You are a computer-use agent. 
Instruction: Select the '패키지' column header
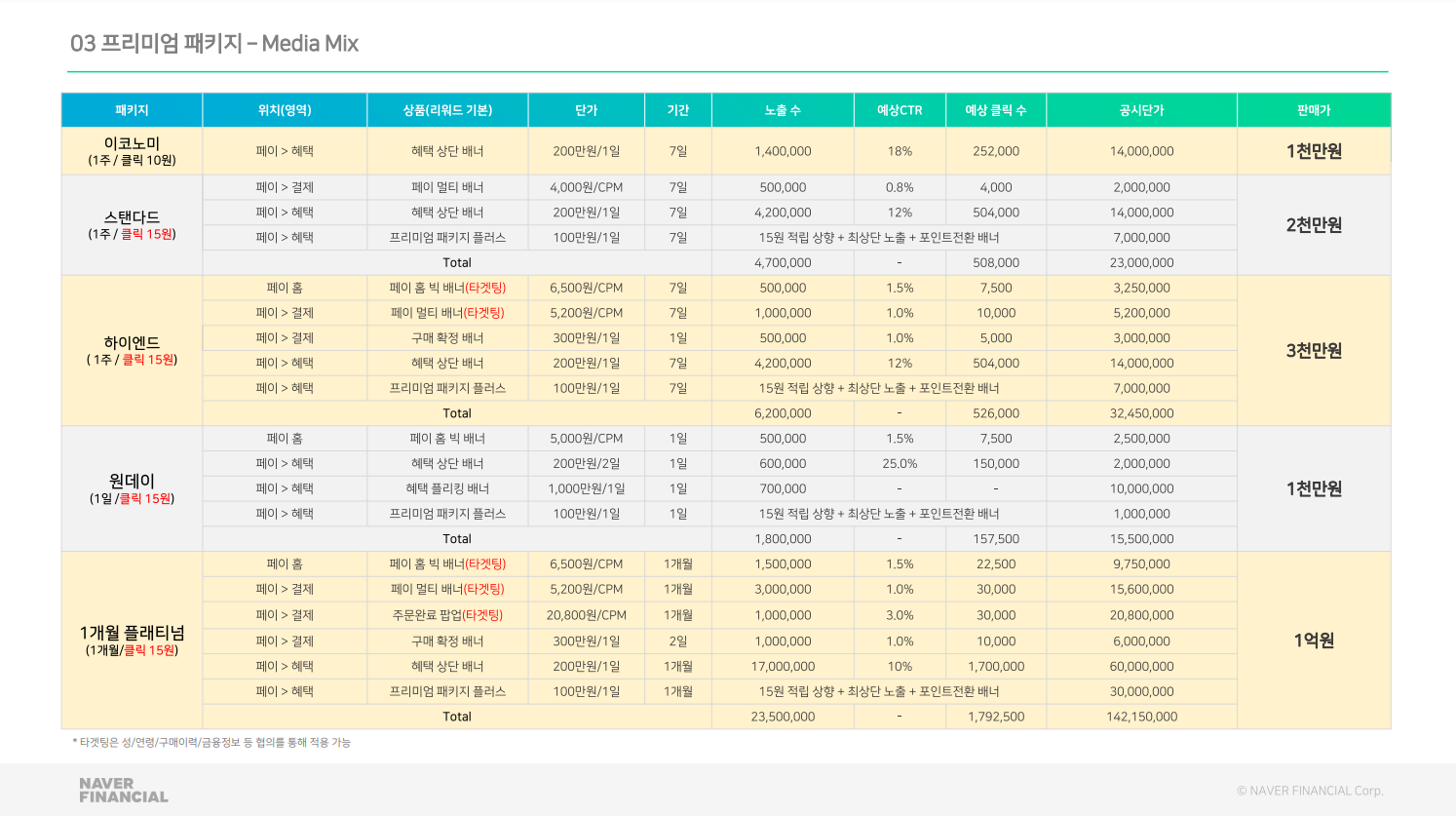[x=132, y=110]
